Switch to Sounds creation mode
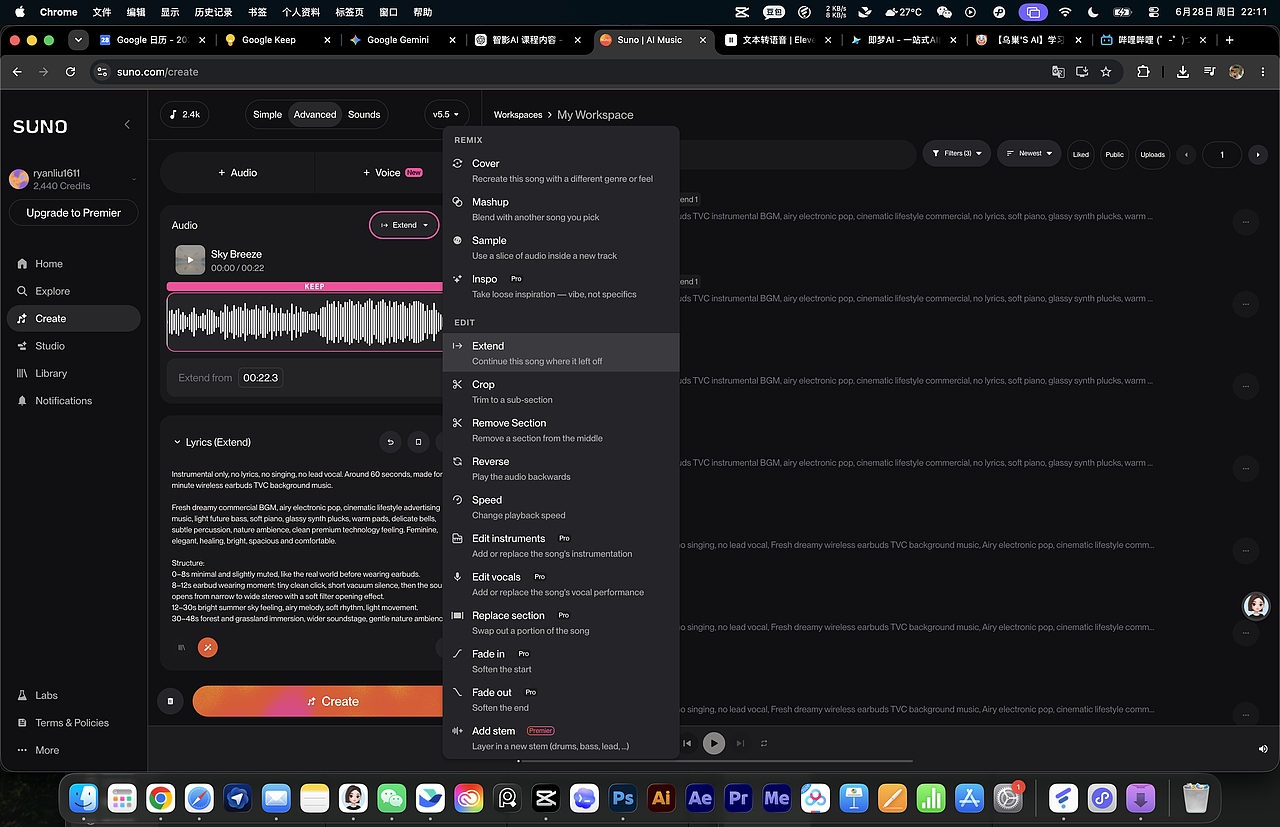1280x827 pixels. [364, 114]
